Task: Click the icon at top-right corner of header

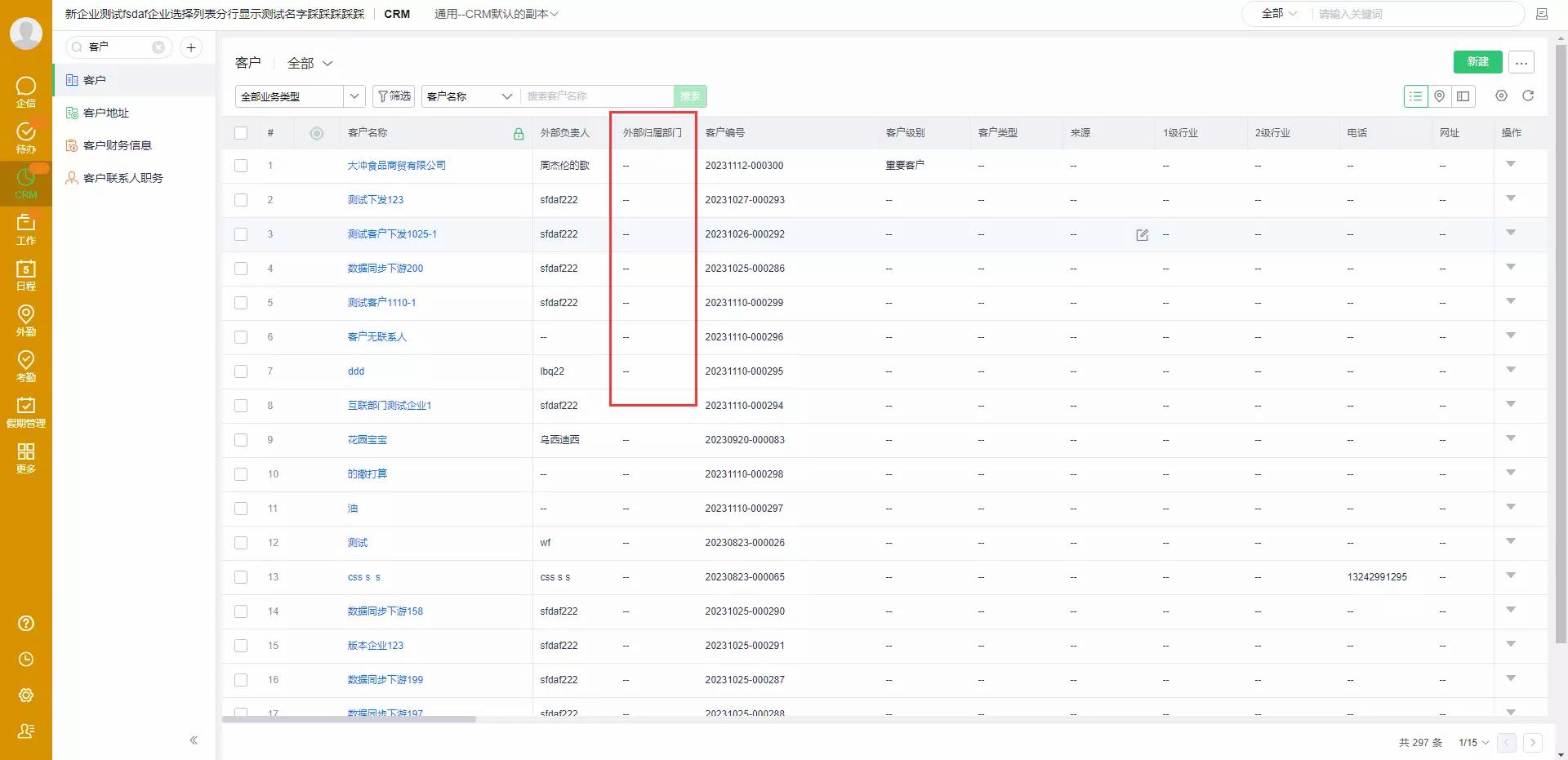Action: 1542,14
